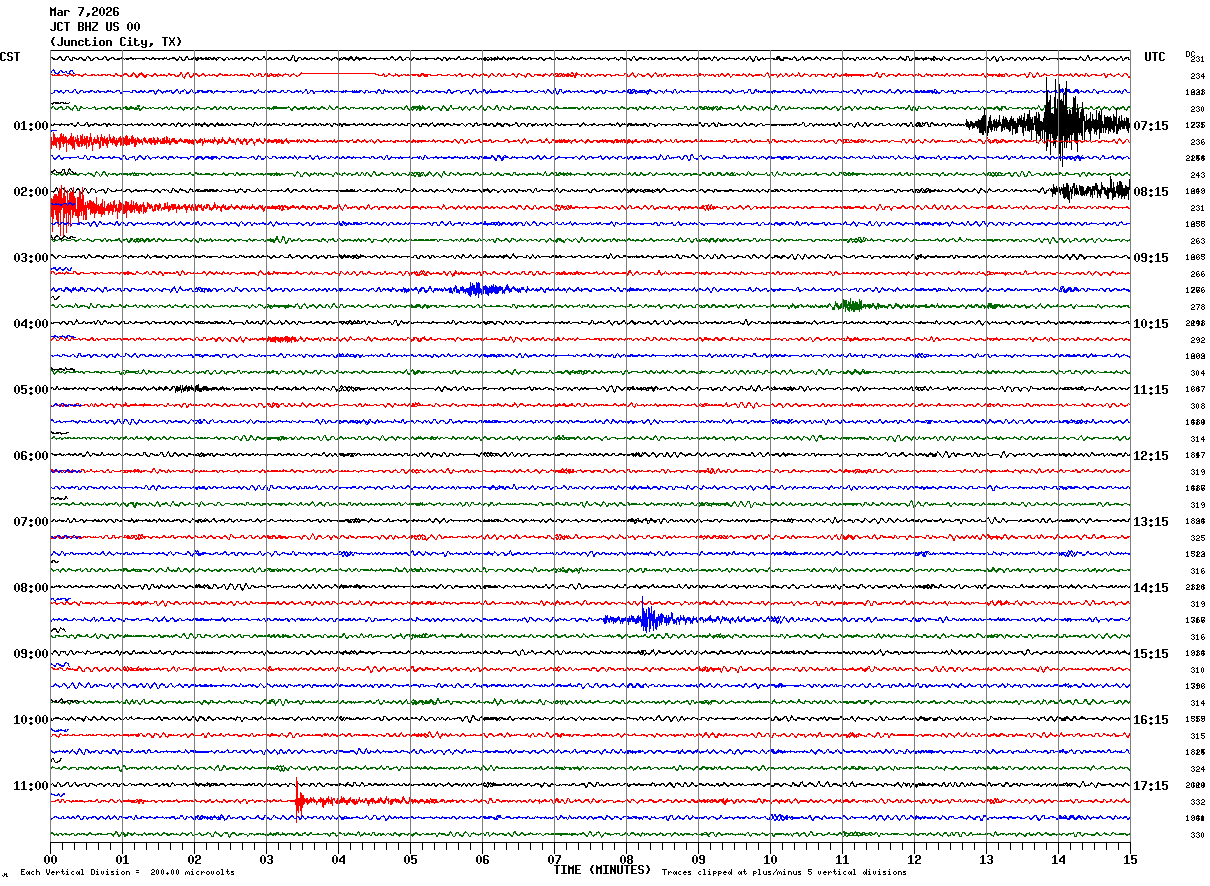Image resolution: width=1210 pixels, height=886 pixels.
Task: Click the 15 minute tick on time axis
Action: (x=1129, y=858)
